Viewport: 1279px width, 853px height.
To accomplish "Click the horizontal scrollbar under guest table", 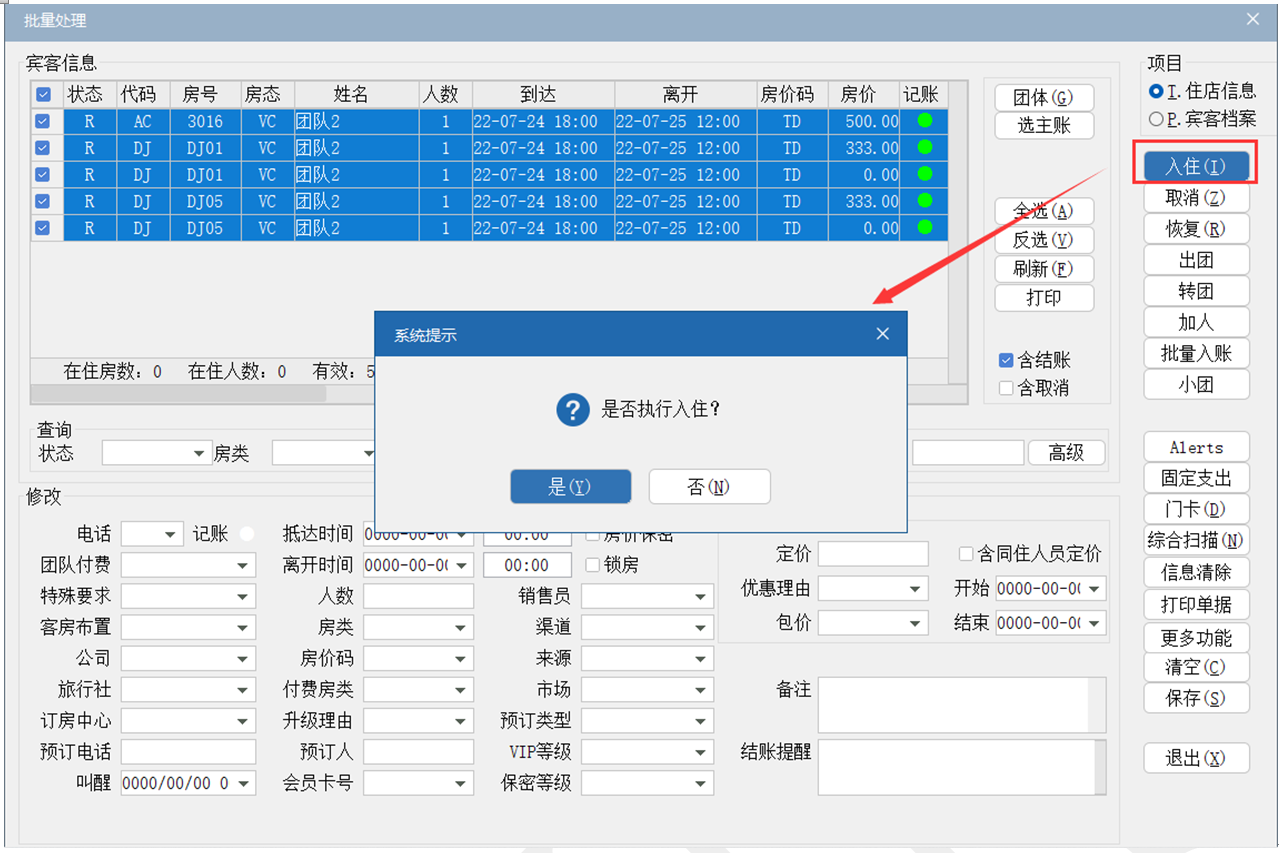I will (x=180, y=394).
